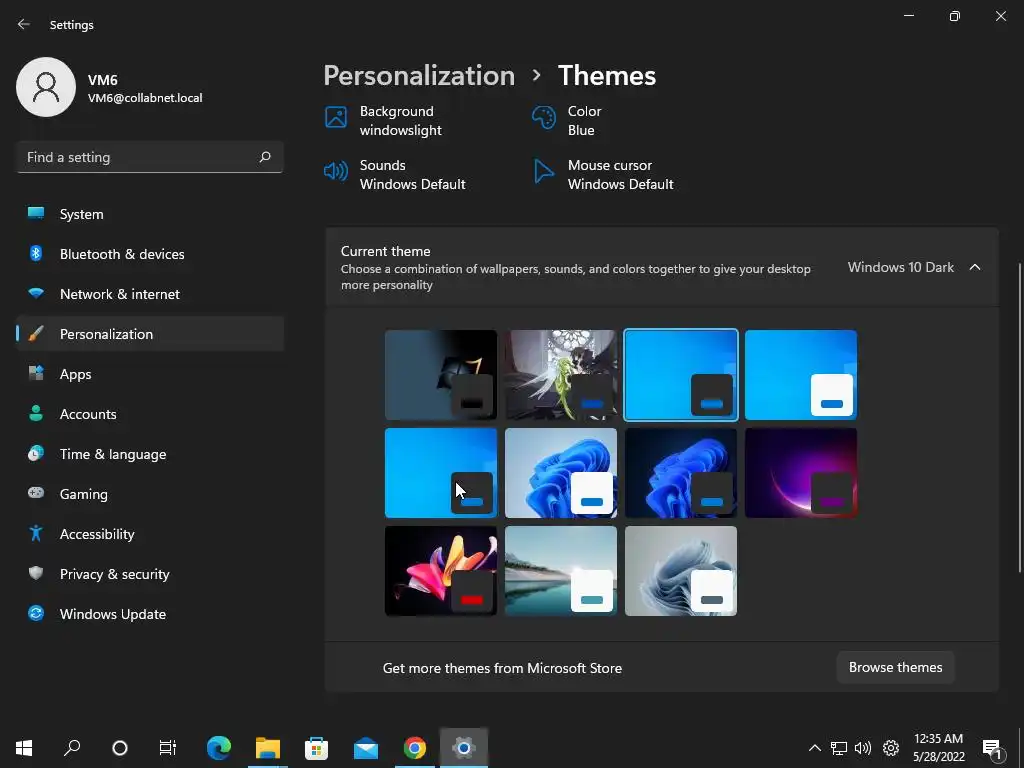Open Mouse cursor Windows Default setting
Viewport: 1024px width, 768px height.
[x=603, y=174]
